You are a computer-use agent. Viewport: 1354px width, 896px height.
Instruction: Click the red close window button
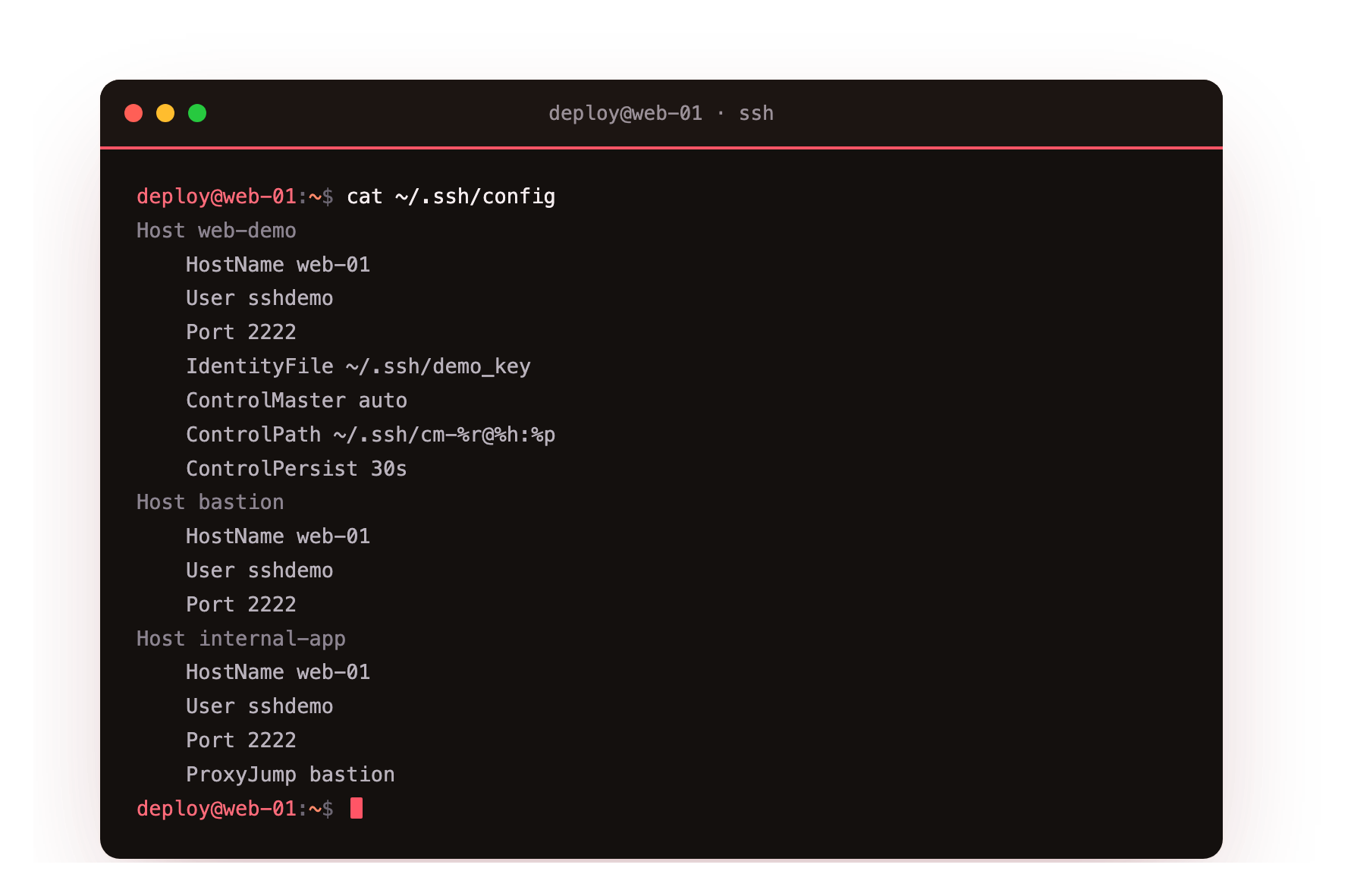click(134, 113)
